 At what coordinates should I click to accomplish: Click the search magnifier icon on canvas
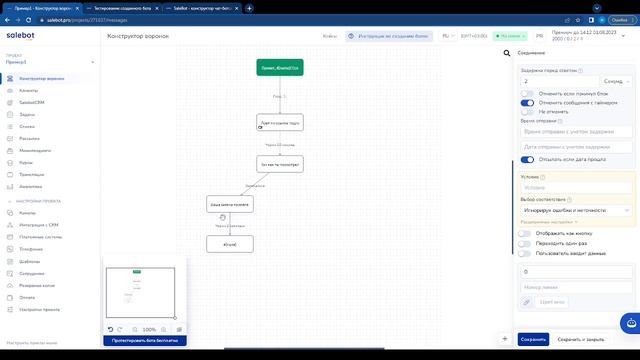pos(507,53)
